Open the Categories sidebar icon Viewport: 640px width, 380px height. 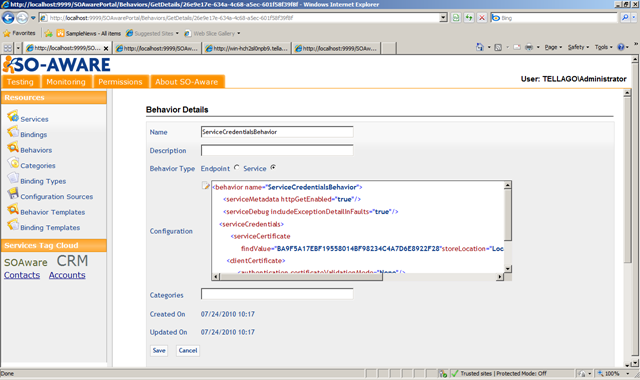point(13,163)
